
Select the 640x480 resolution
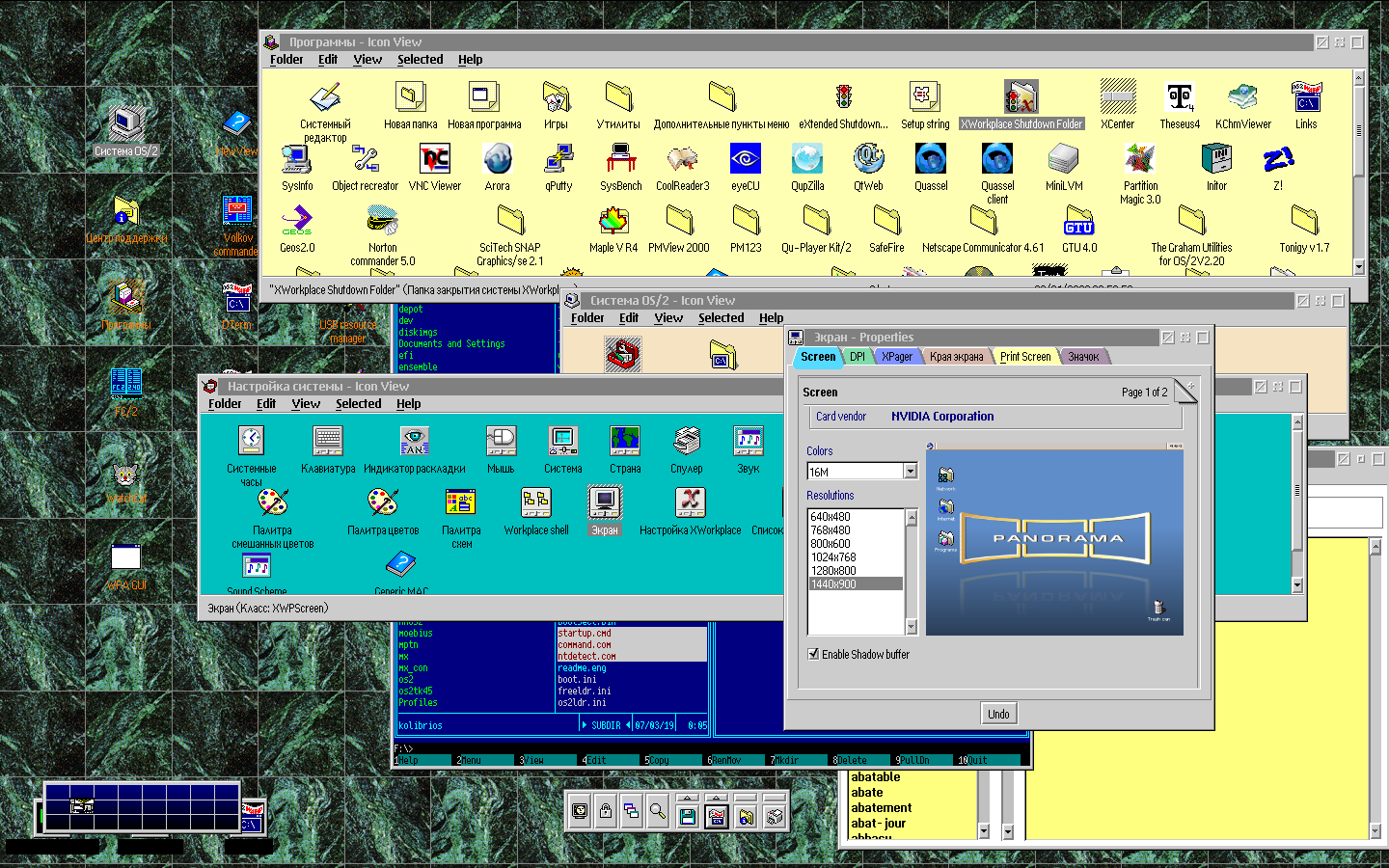855,517
